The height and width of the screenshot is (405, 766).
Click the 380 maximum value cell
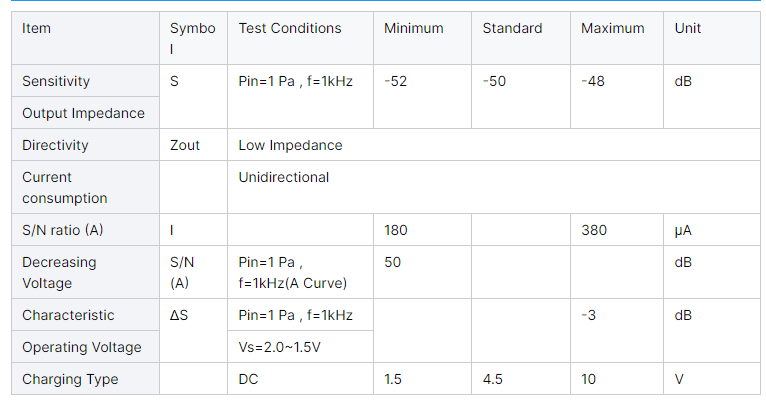click(x=594, y=230)
